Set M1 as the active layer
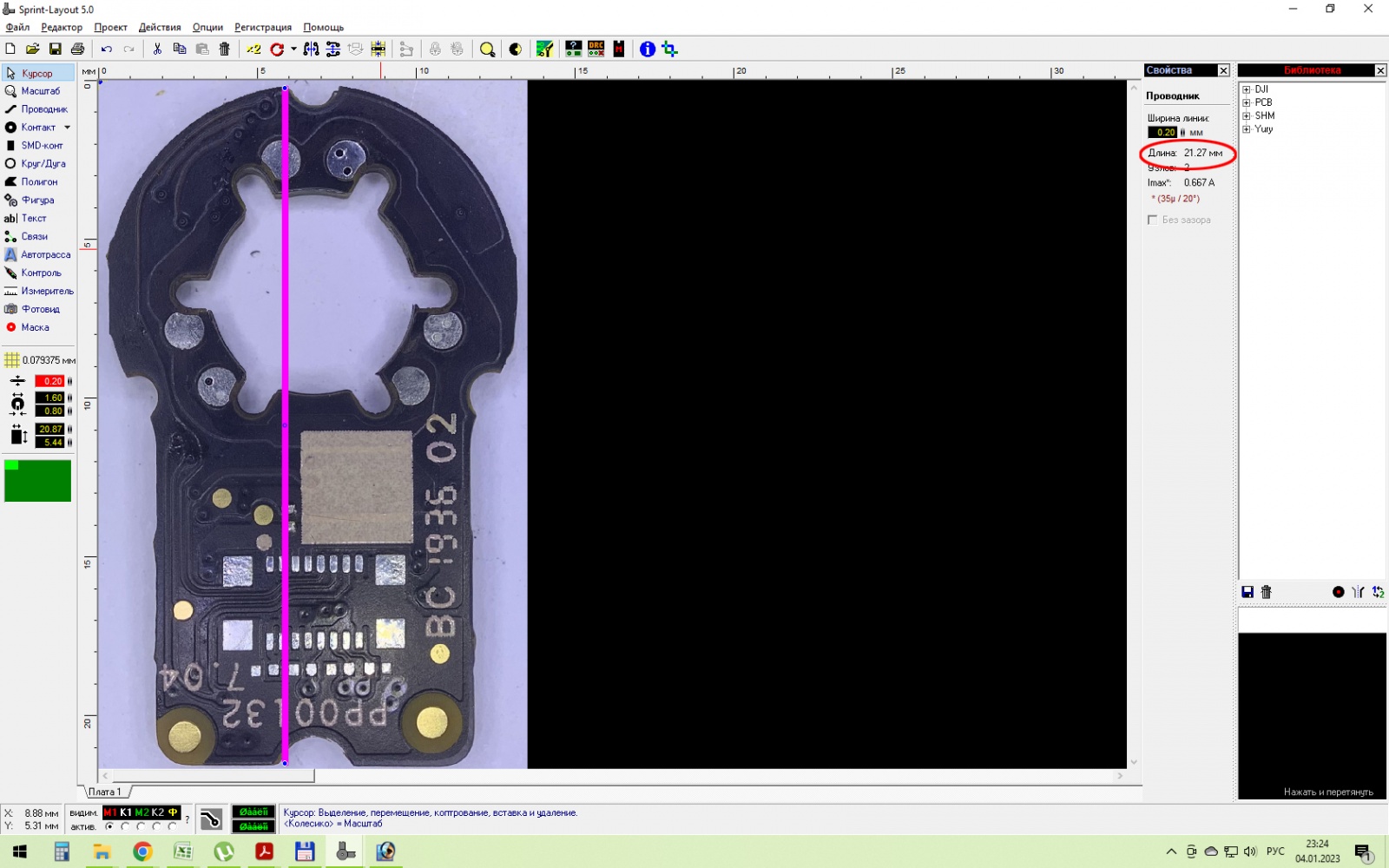 click(x=109, y=827)
